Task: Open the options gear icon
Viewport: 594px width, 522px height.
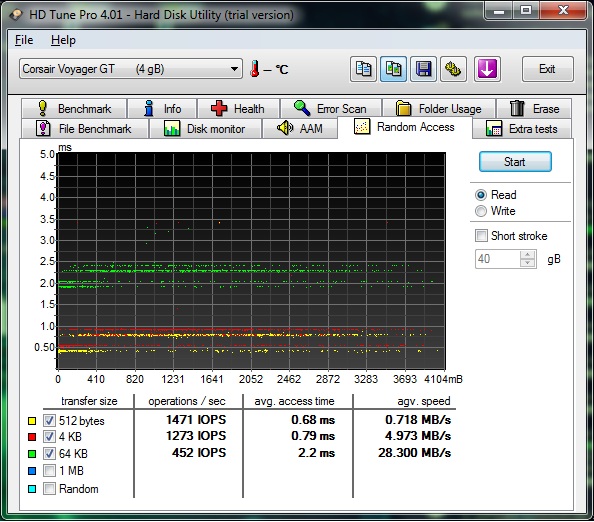Action: coord(453,69)
